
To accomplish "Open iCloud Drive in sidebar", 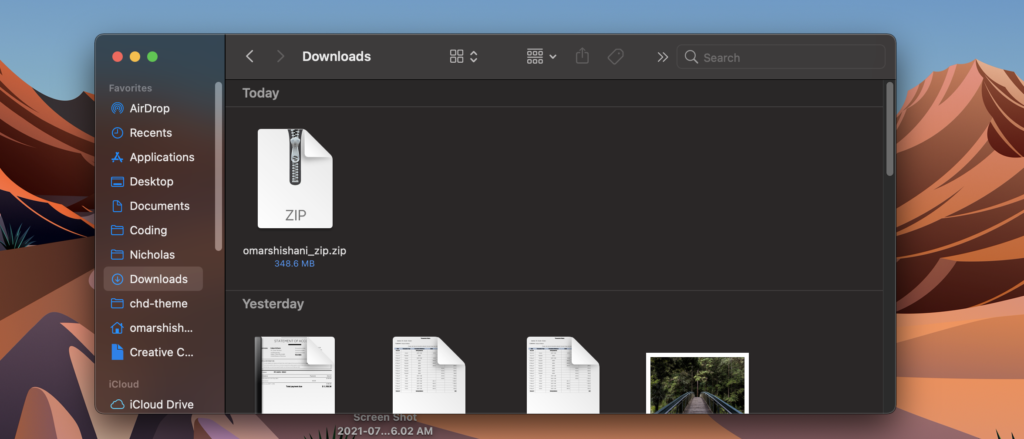I will (153, 404).
